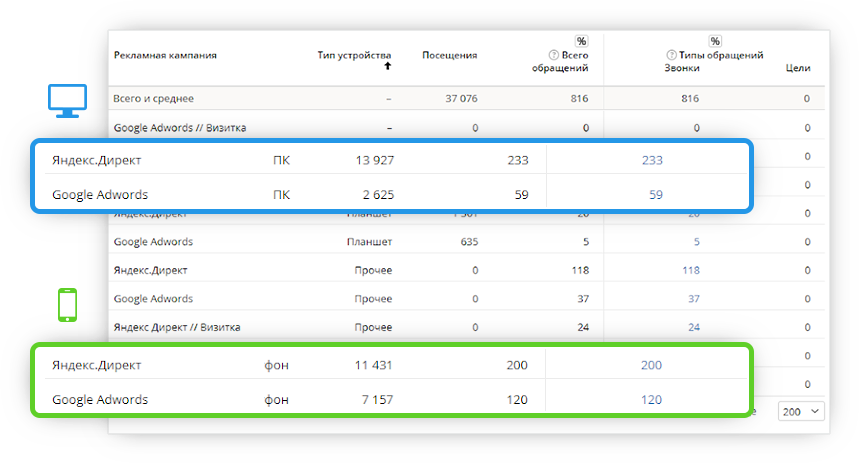Click Планшет device cell for Google Adwords
Viewport: 859px width, 463px height.
369,242
